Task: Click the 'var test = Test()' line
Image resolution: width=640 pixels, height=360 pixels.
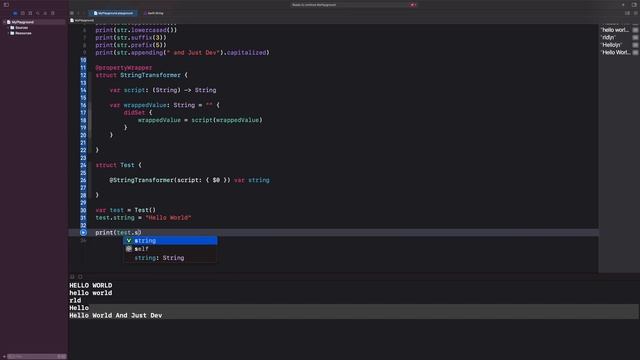Action: (125, 210)
